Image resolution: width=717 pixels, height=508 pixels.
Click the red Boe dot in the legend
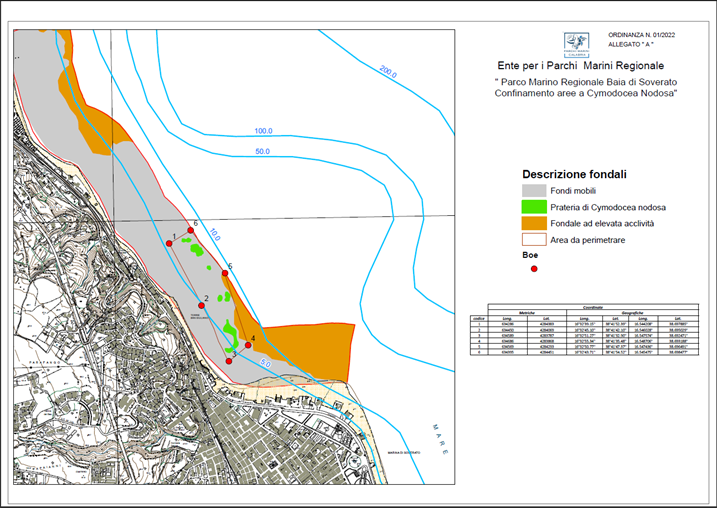coord(535,268)
